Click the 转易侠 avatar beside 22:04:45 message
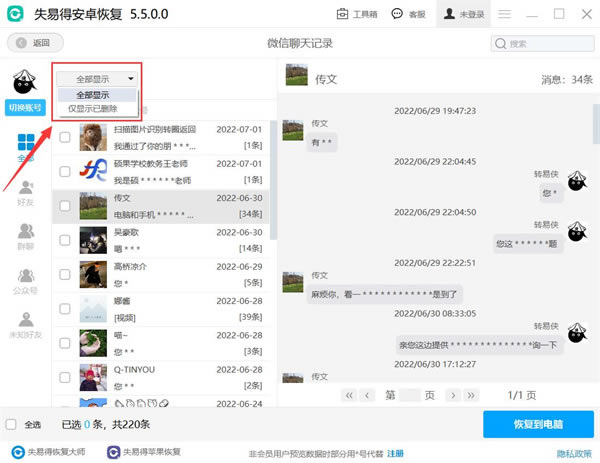600x463 pixels. pyautogui.click(x=577, y=181)
